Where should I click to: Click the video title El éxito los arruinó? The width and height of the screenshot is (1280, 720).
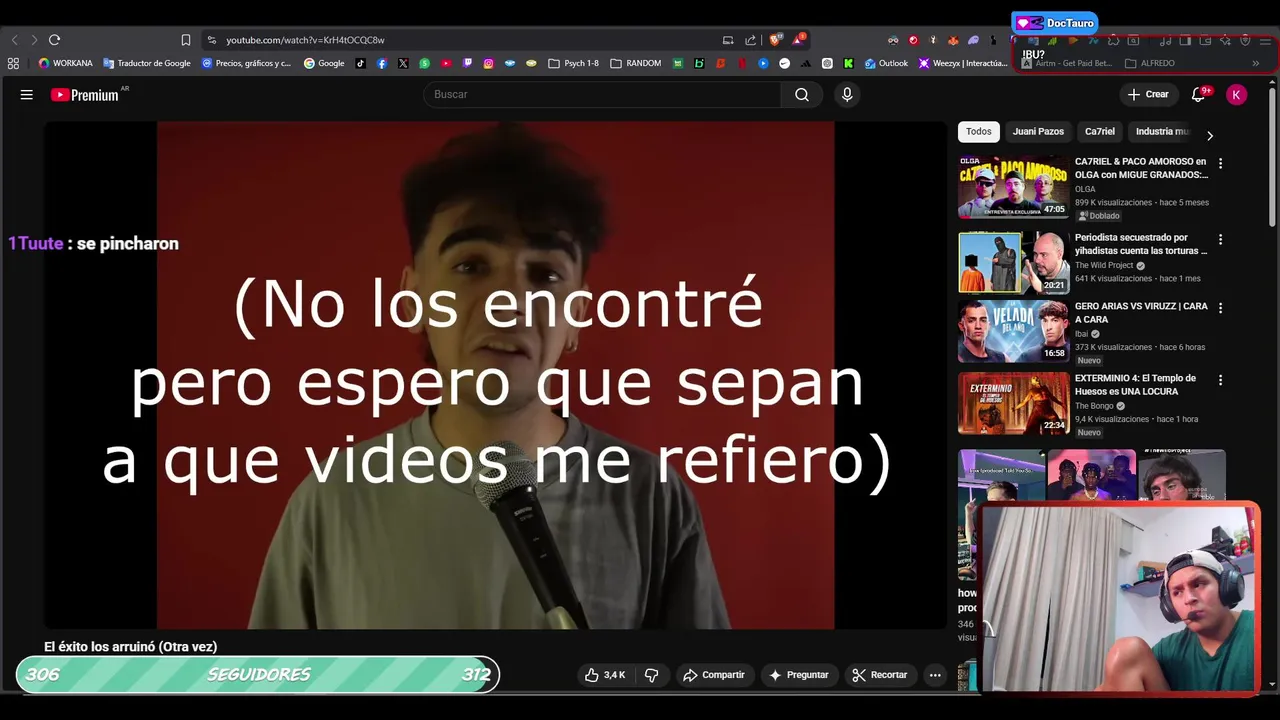[x=130, y=647]
